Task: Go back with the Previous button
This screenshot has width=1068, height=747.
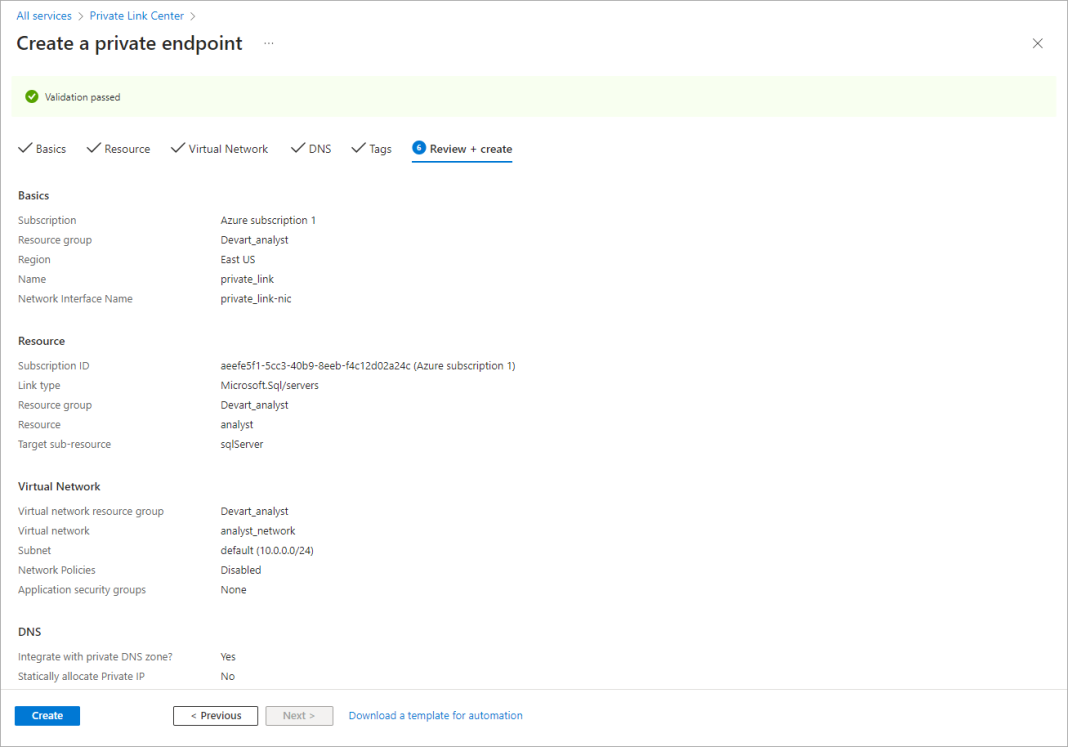Action: pos(215,716)
